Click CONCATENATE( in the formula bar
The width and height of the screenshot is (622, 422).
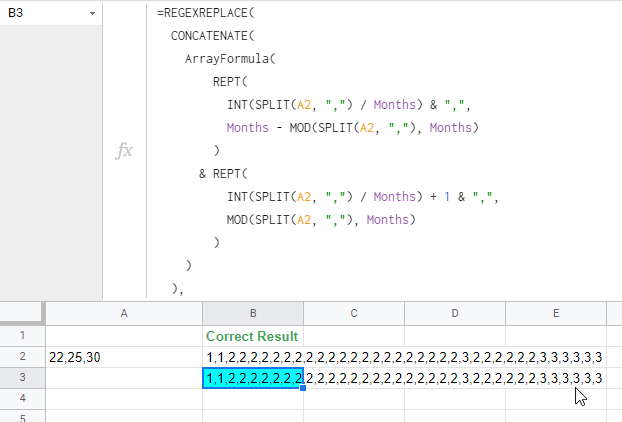click(x=213, y=36)
